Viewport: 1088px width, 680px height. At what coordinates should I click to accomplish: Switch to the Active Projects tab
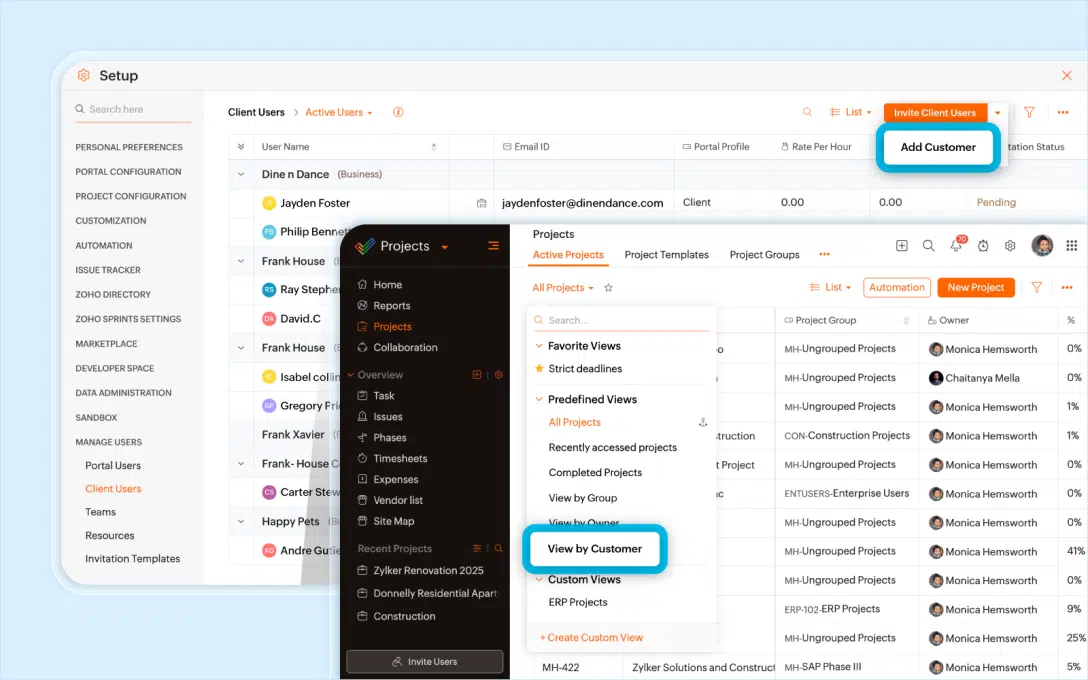[568, 255]
